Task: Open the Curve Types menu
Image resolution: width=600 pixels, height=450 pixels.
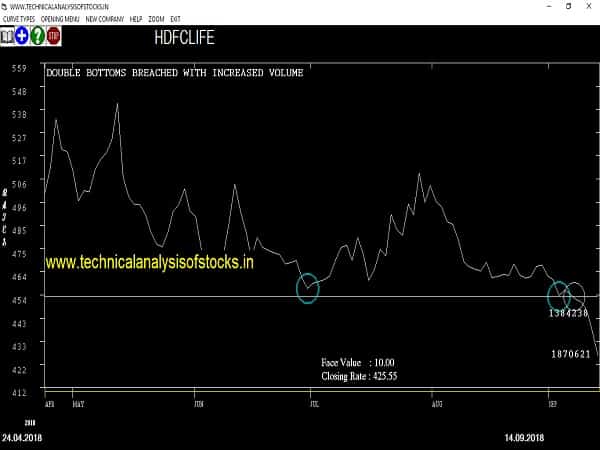Action: point(18,19)
